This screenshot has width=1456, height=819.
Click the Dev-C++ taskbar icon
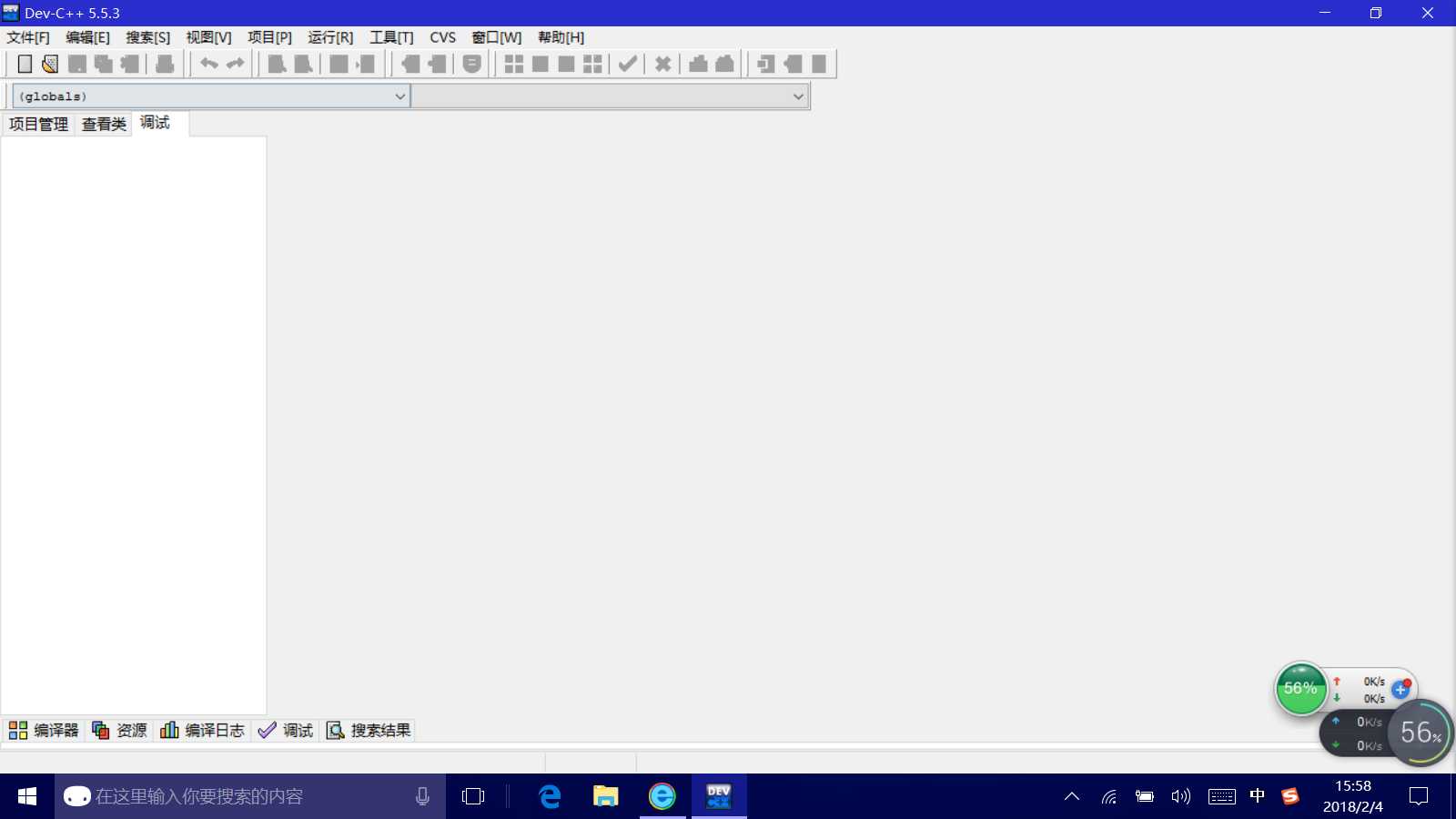pos(719,796)
